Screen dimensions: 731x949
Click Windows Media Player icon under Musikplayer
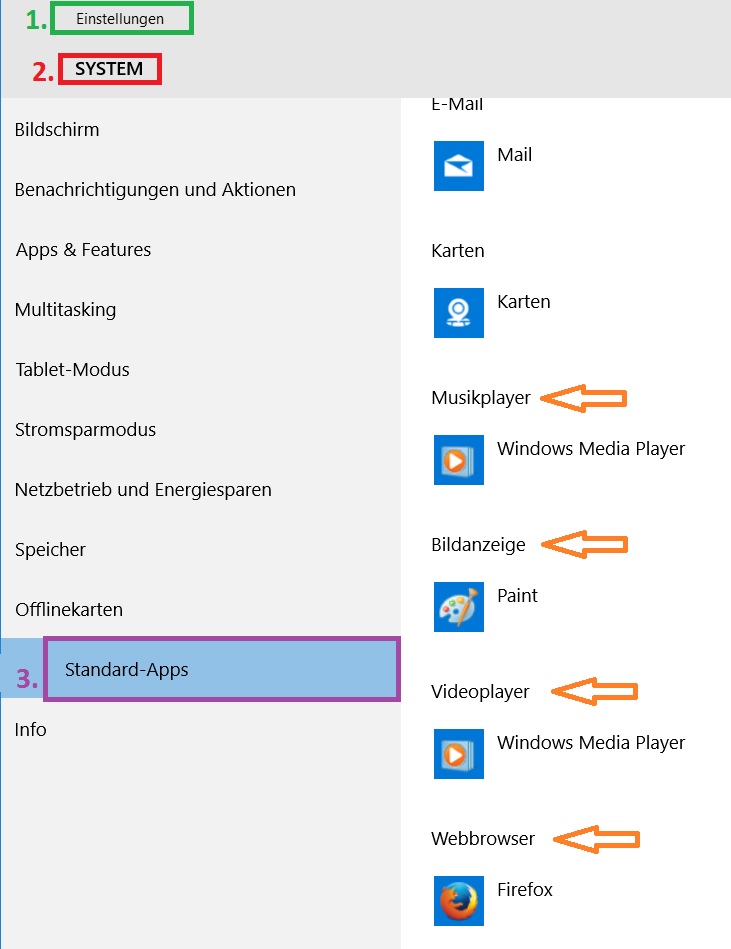(x=459, y=460)
